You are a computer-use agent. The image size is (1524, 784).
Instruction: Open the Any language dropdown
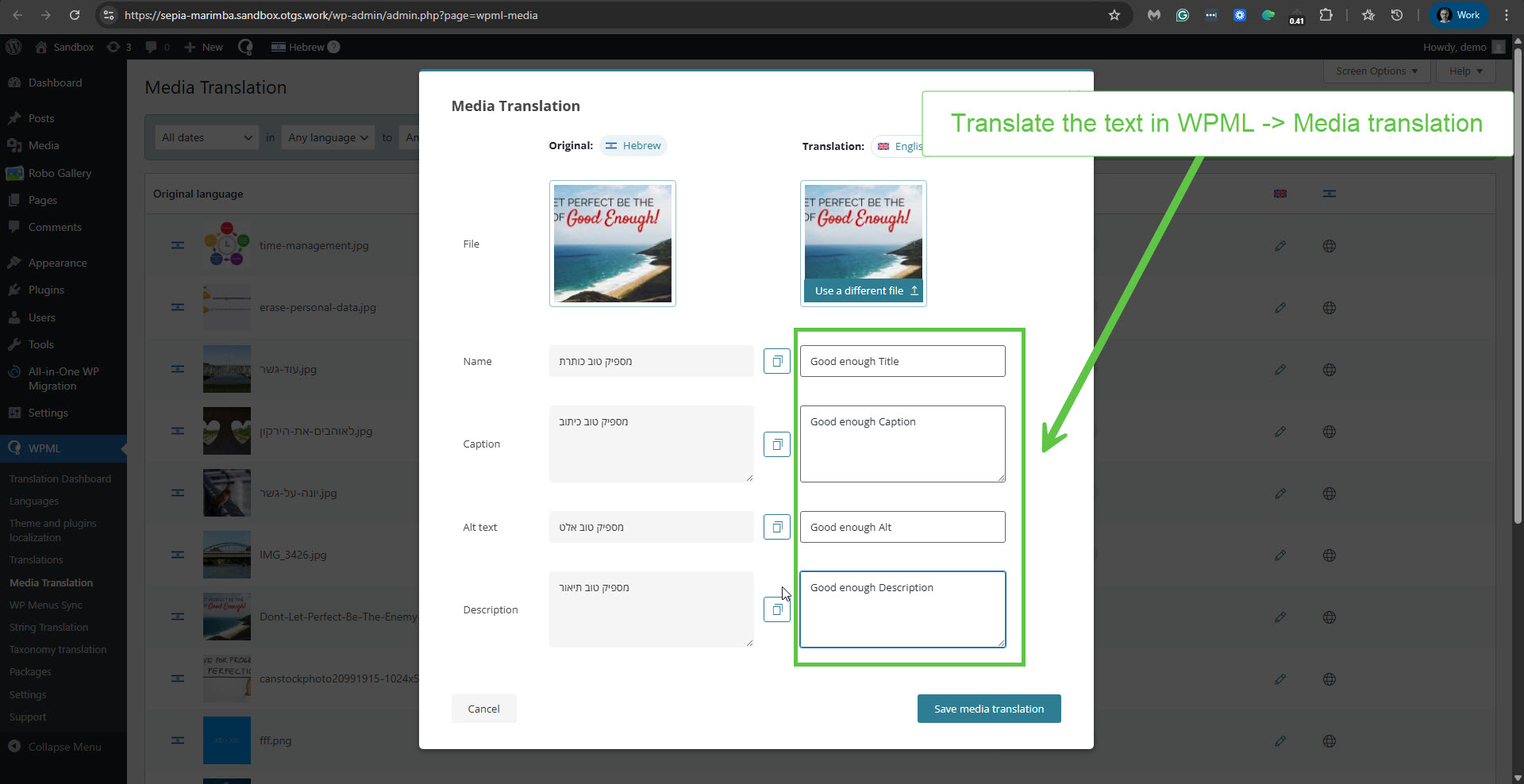coord(329,137)
